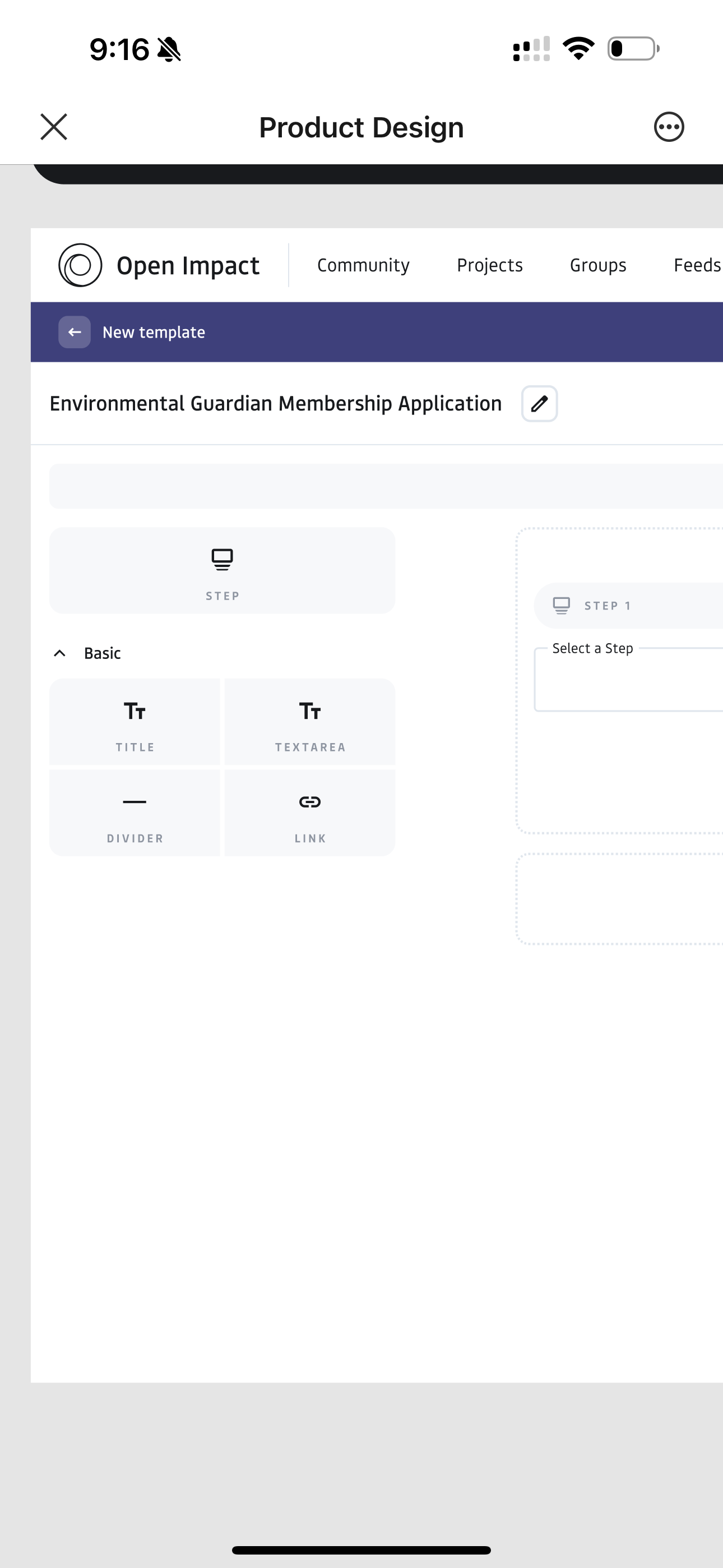Click the Step 1 header
The image size is (723, 1568).
pos(627,606)
